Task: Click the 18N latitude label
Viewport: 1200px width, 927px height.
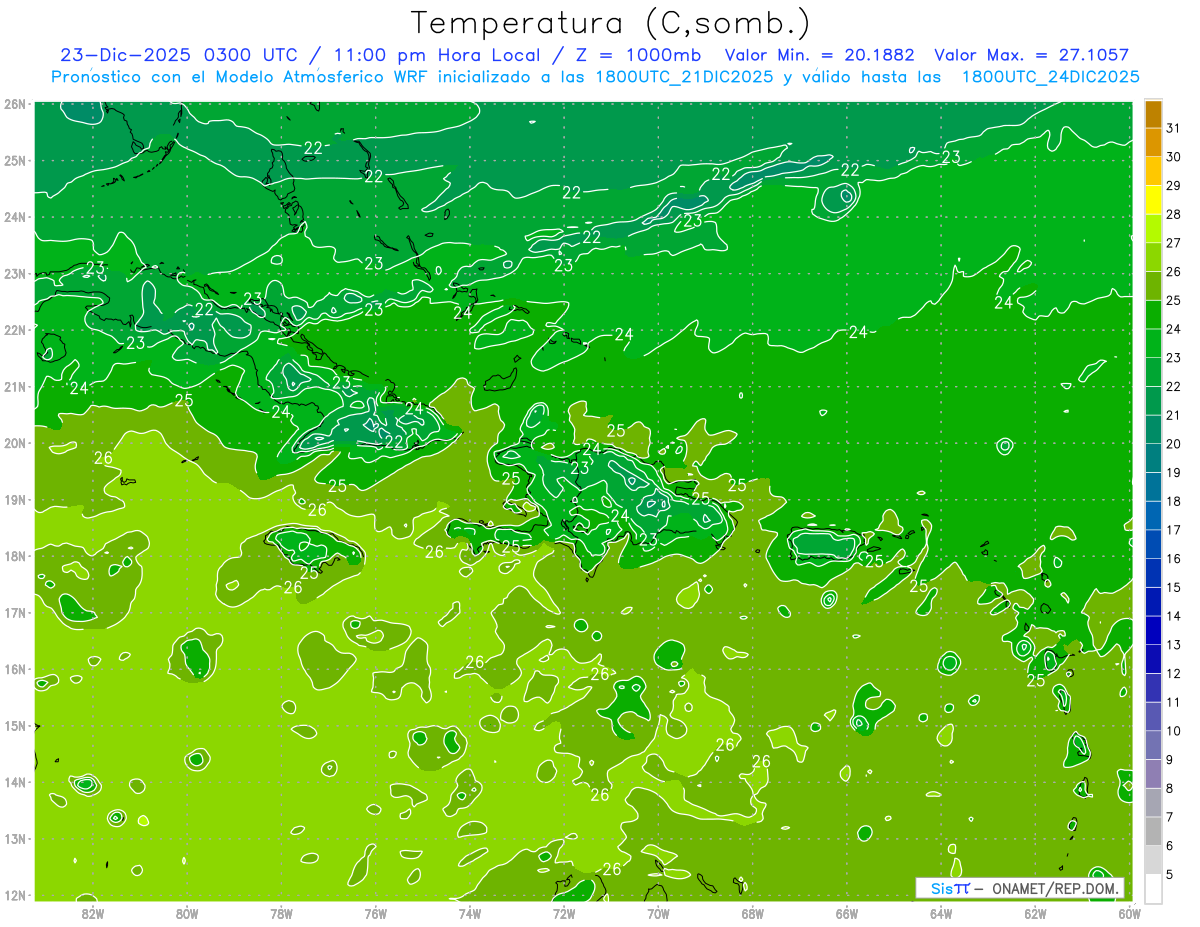Action: pos(15,556)
